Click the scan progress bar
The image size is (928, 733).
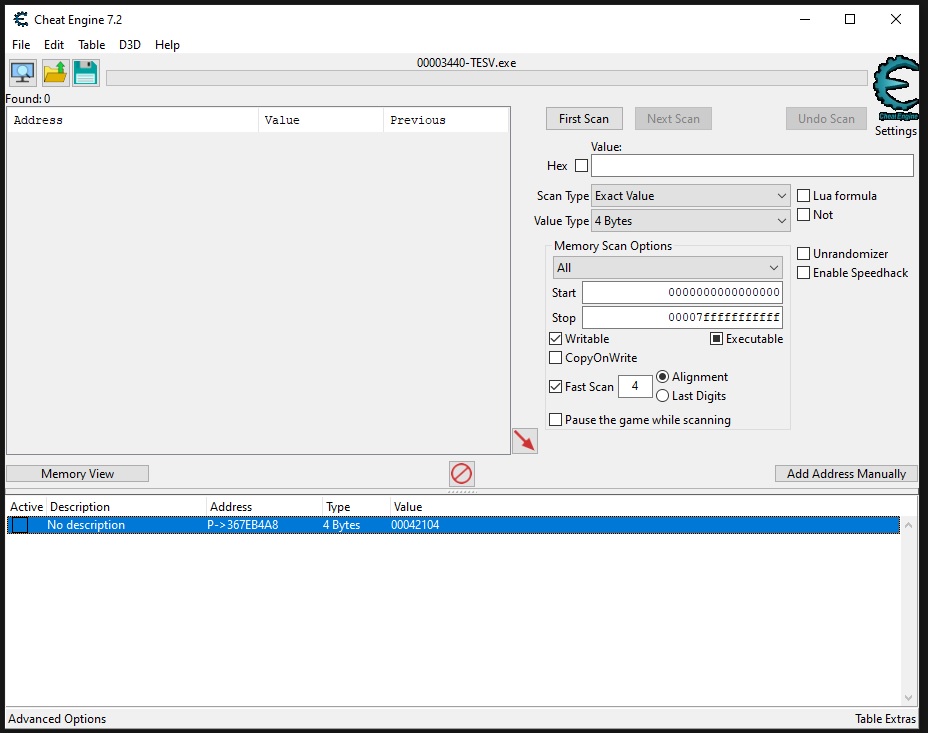pyautogui.click(x=487, y=78)
